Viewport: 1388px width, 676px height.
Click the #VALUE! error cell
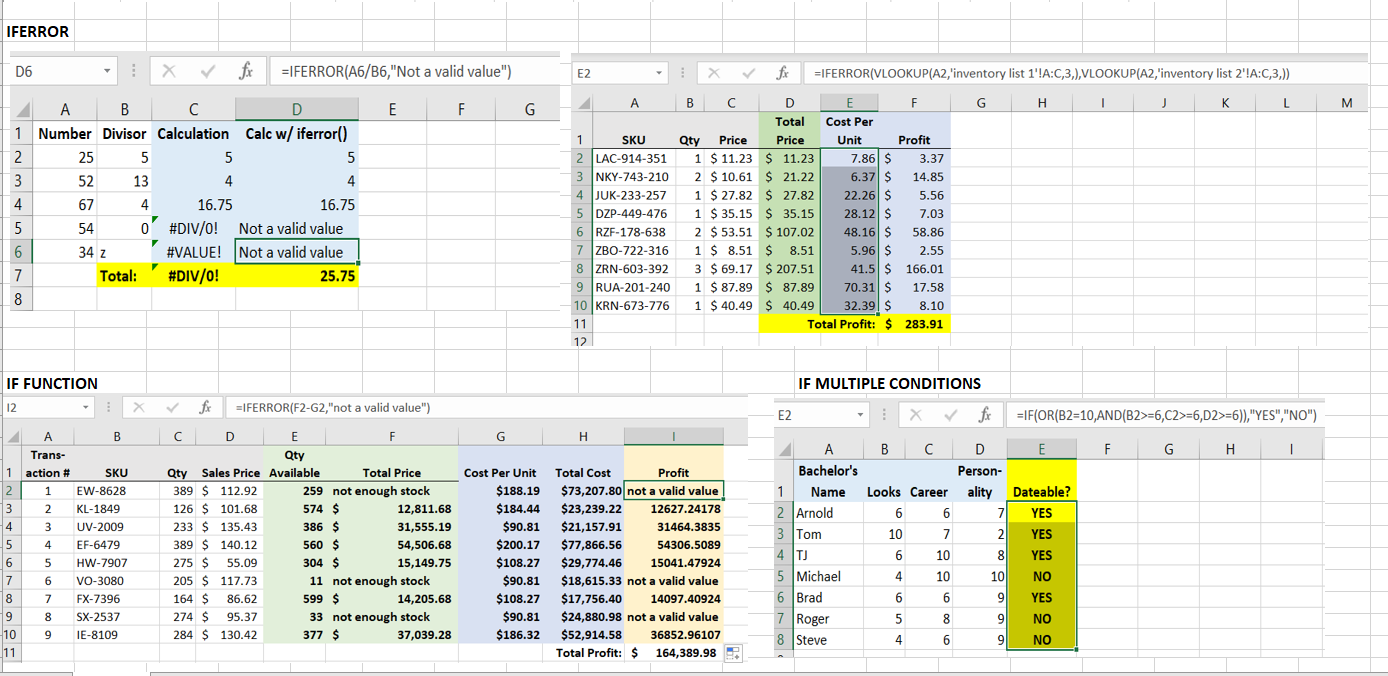pos(193,252)
